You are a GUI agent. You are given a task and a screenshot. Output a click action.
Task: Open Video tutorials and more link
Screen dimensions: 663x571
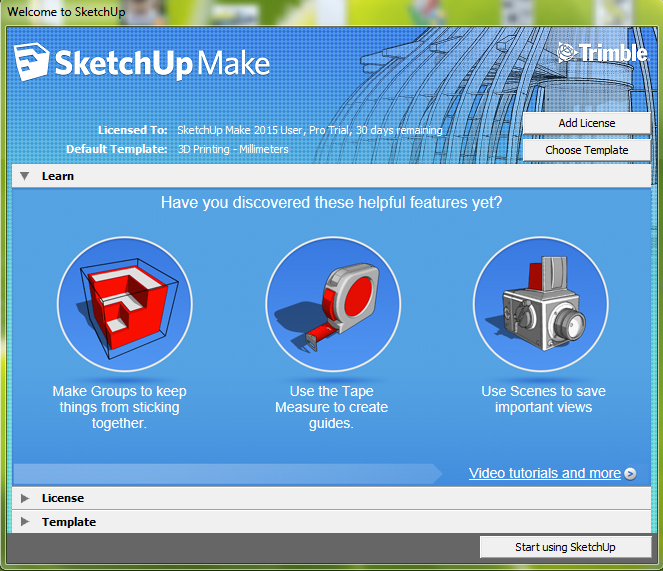tap(545, 473)
